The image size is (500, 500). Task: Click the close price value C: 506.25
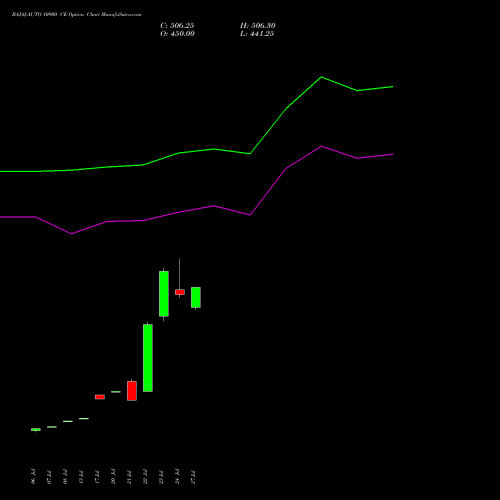tap(177, 26)
